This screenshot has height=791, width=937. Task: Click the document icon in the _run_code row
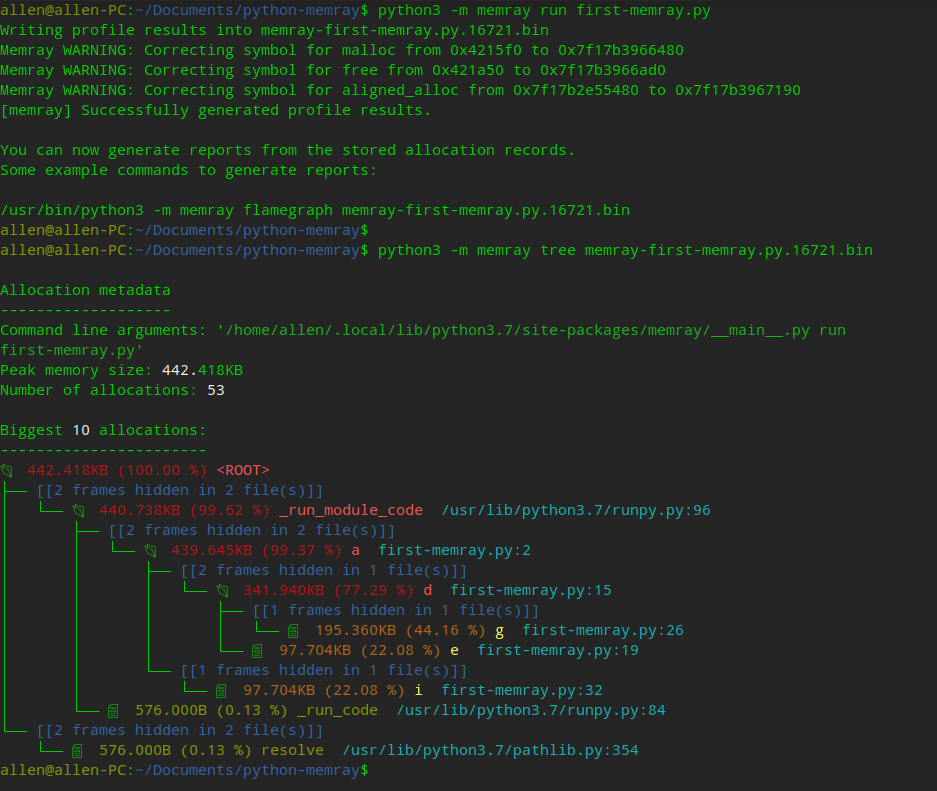coord(113,711)
